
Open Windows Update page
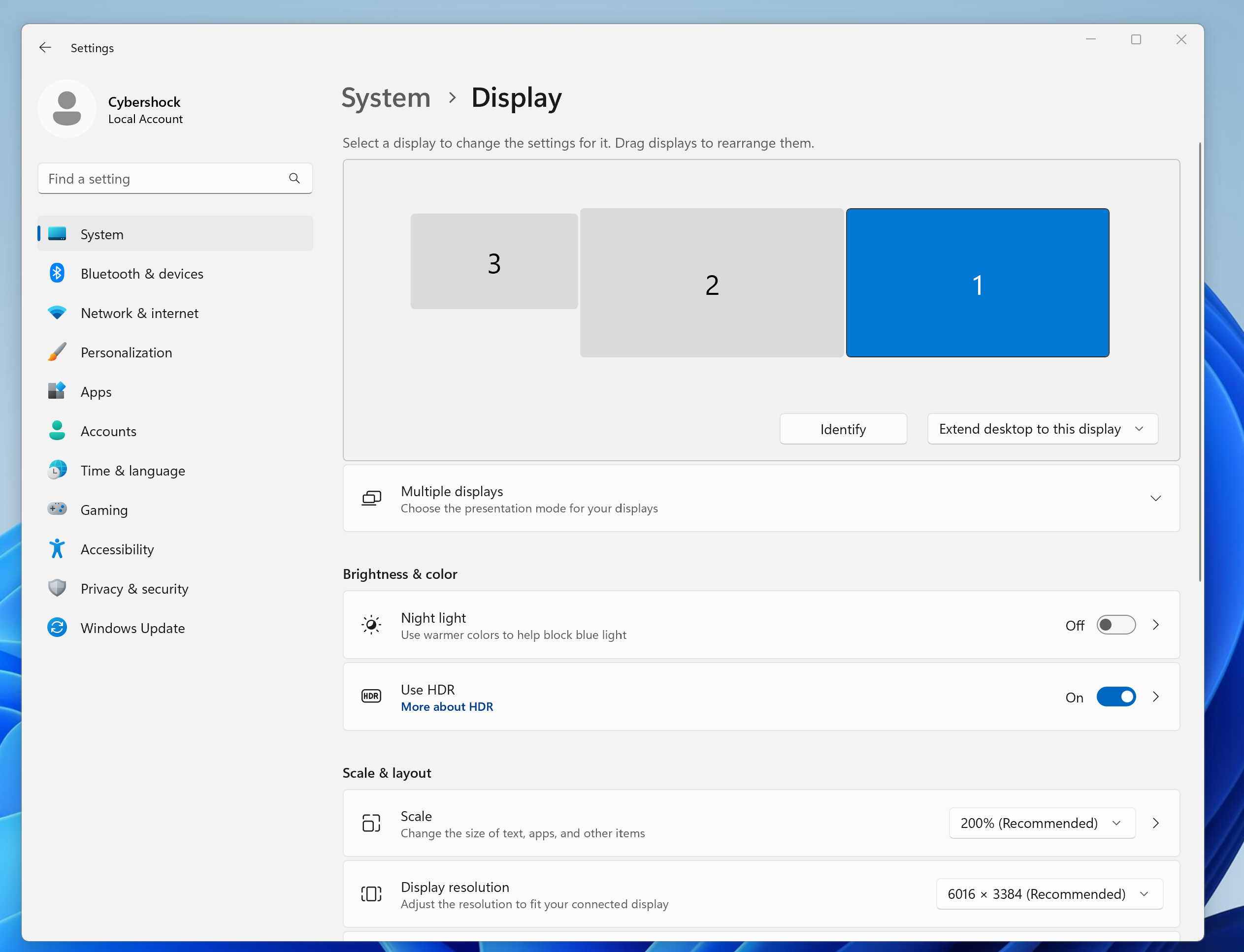click(175, 628)
